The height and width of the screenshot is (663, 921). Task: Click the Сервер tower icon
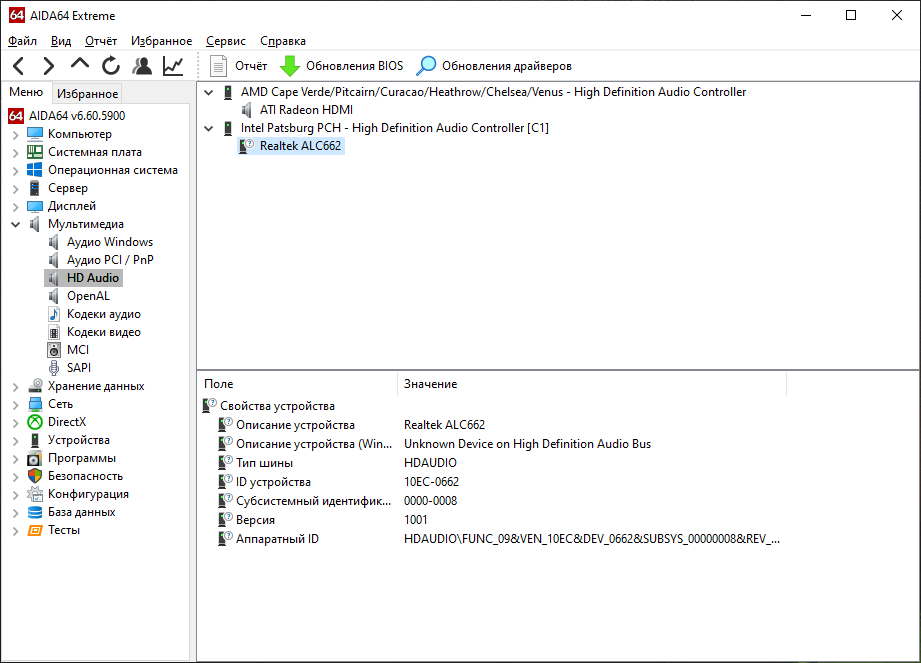(35, 188)
